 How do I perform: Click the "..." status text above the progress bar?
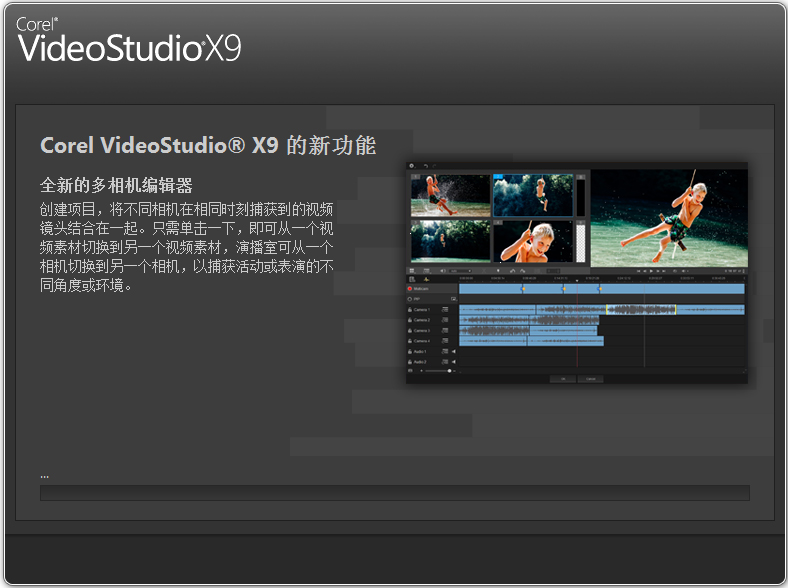pyautogui.click(x=44, y=475)
